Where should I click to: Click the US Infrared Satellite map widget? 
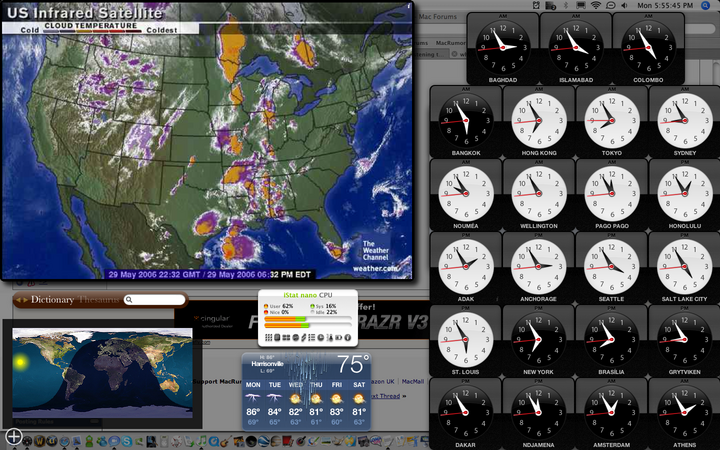pyautogui.click(x=208, y=140)
